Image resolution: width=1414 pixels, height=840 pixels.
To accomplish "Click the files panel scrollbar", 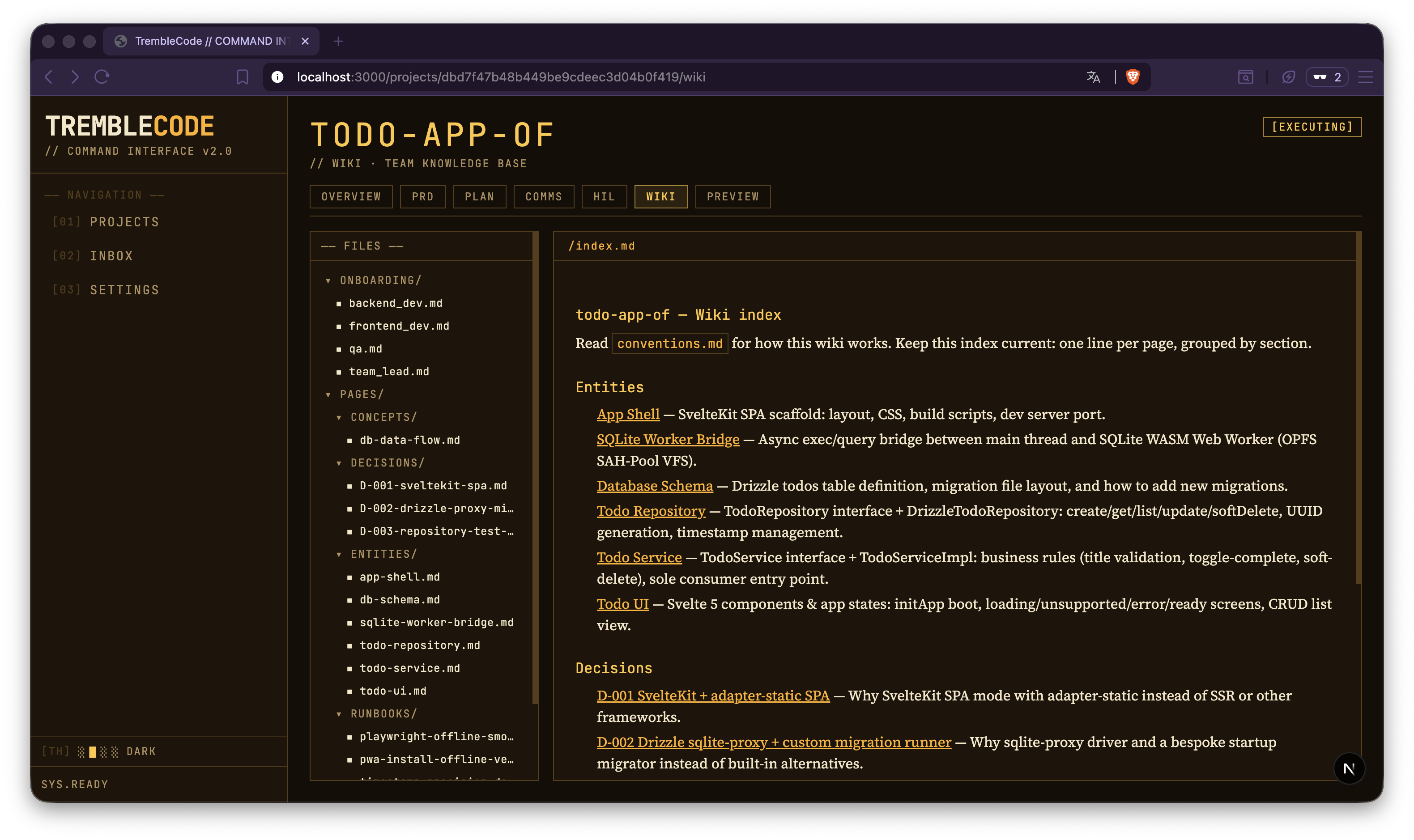I will click(x=535, y=467).
